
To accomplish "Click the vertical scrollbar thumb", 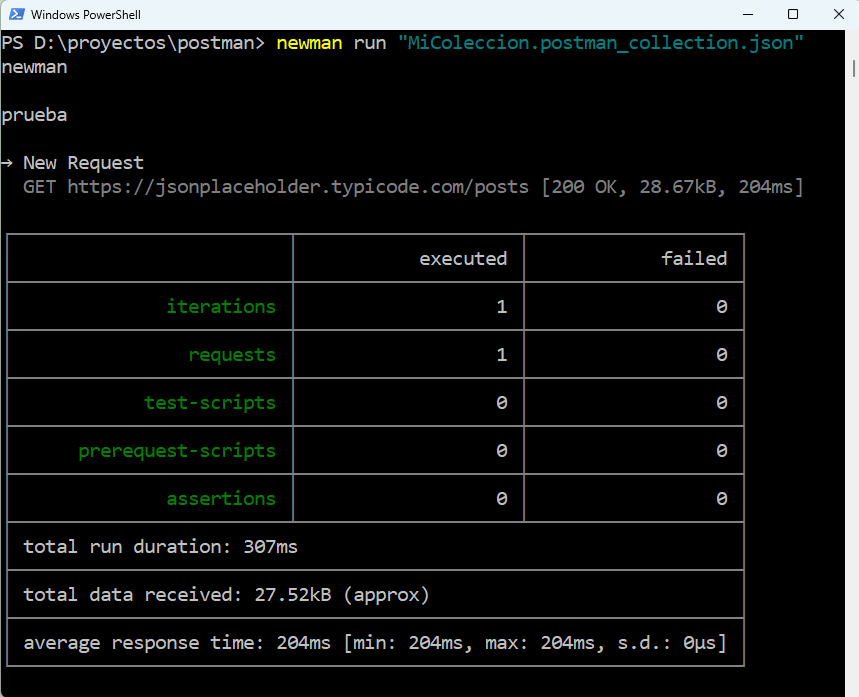I will [853, 66].
